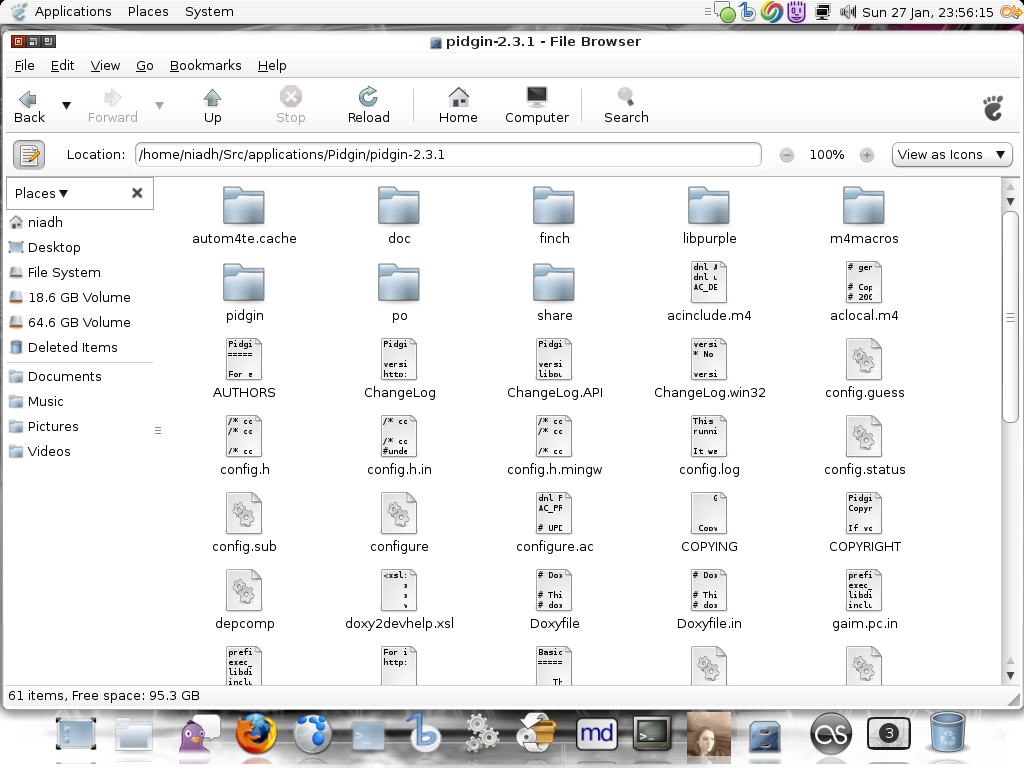
Task: Open the Go menu
Action: (x=144, y=65)
